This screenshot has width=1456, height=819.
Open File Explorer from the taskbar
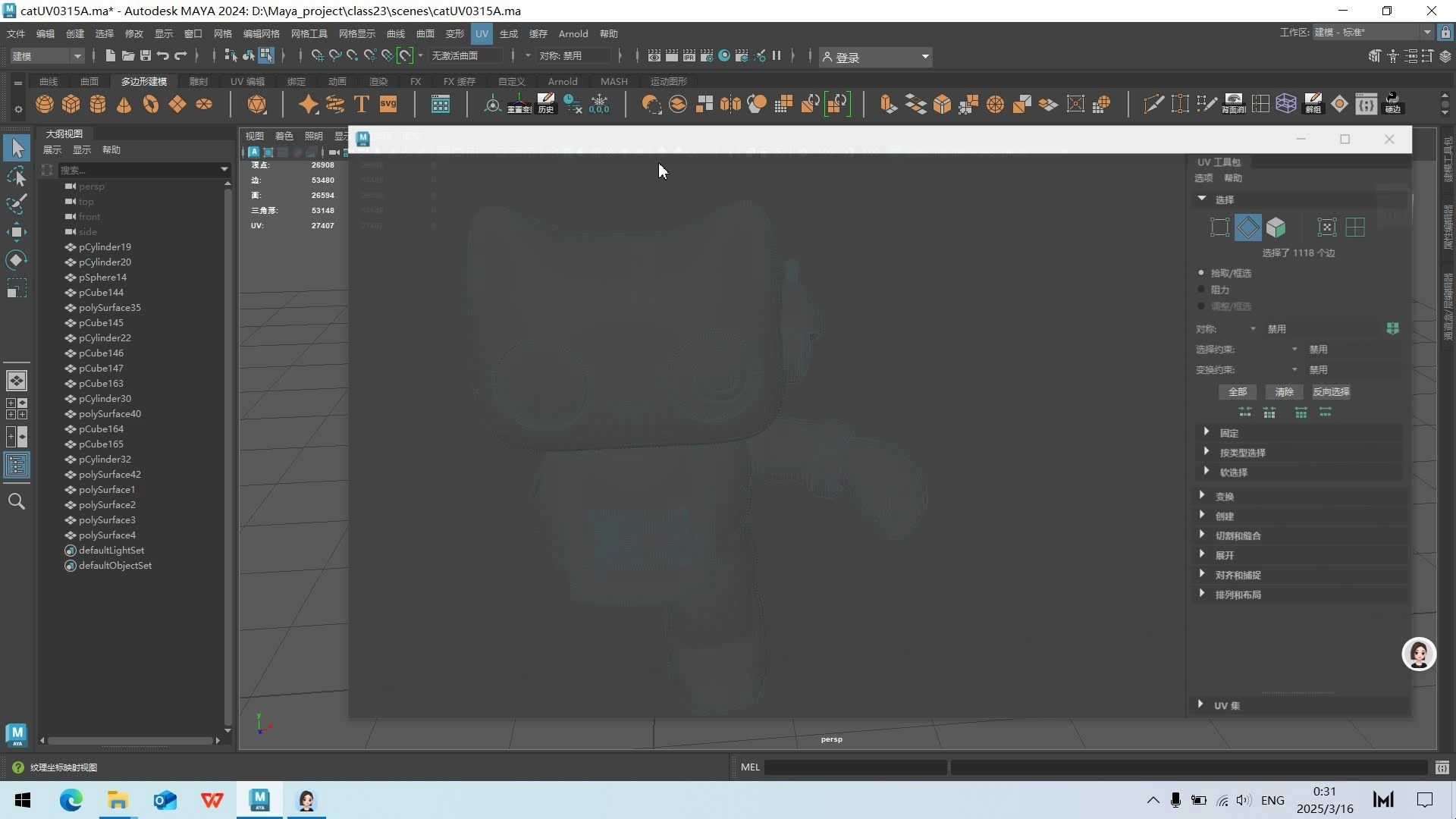(118, 800)
